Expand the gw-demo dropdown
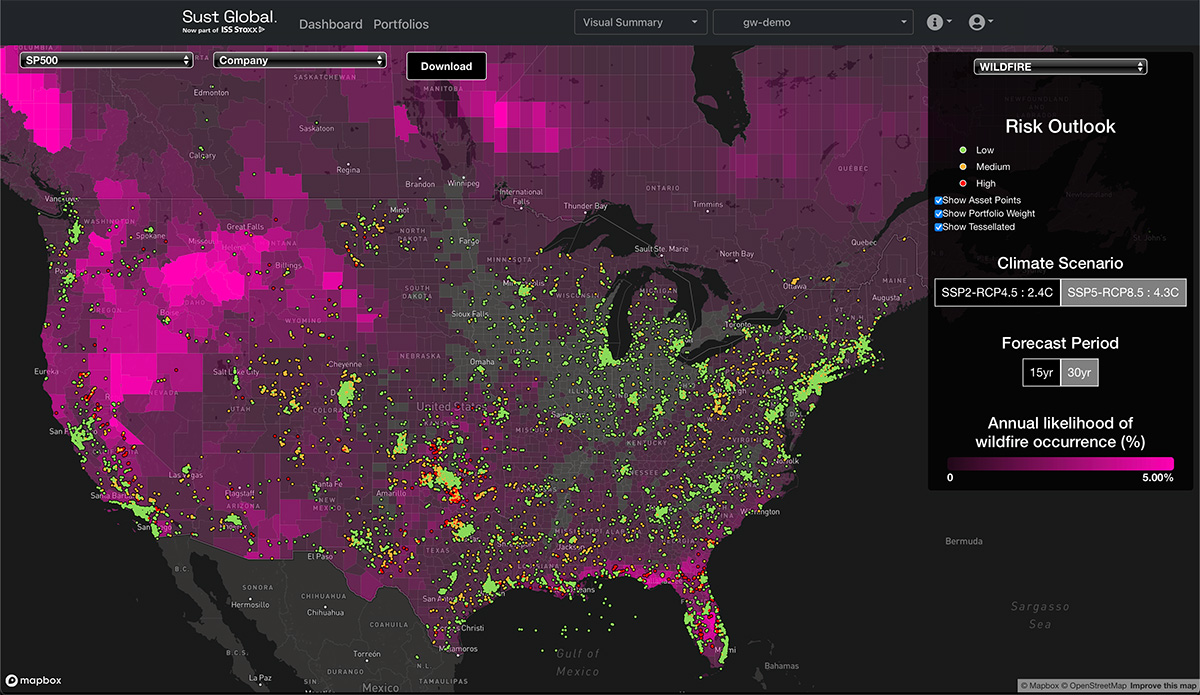This screenshot has width=1200, height=695. pyautogui.click(x=813, y=22)
